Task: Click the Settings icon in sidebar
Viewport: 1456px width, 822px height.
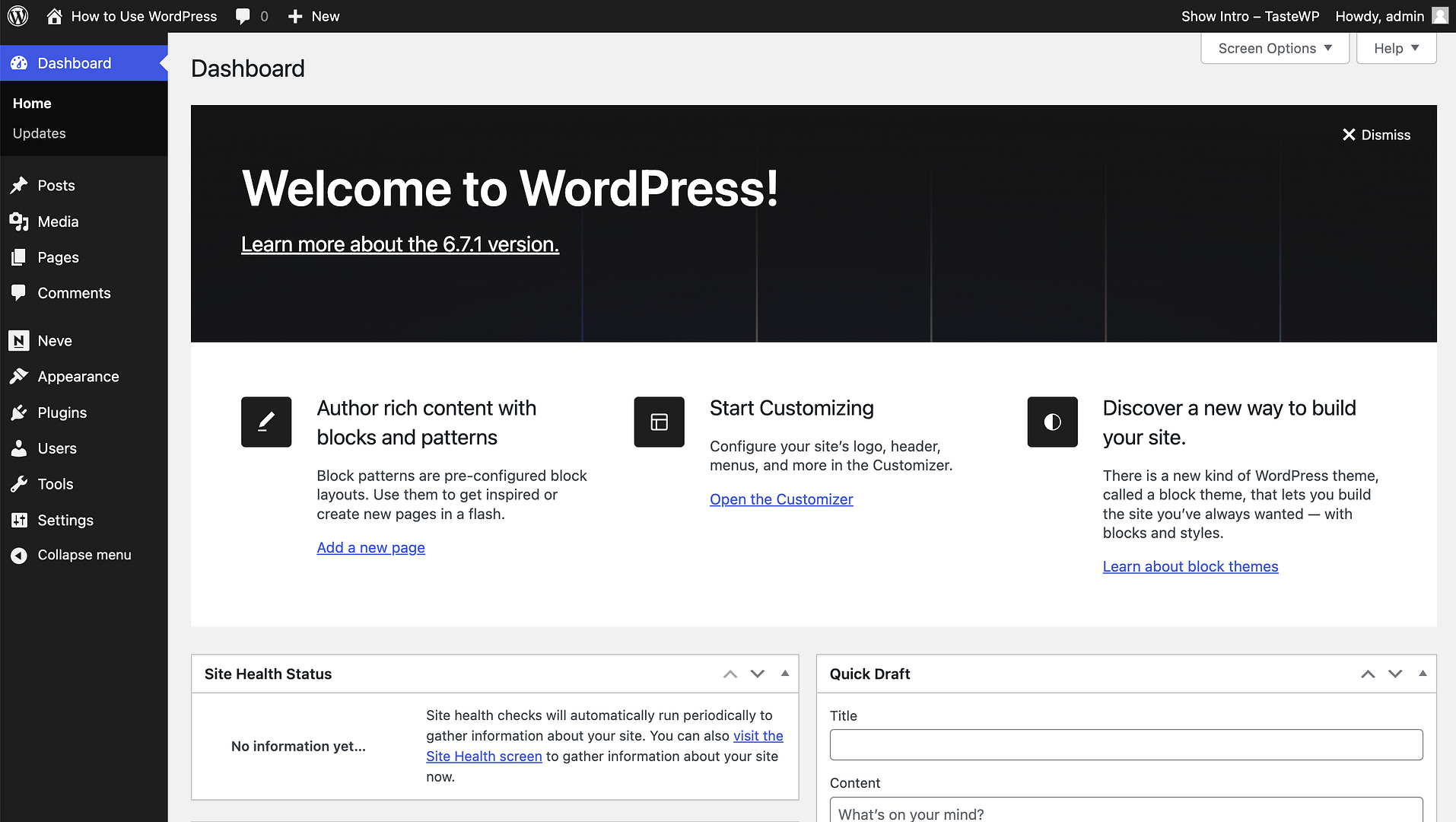Action: click(20, 520)
